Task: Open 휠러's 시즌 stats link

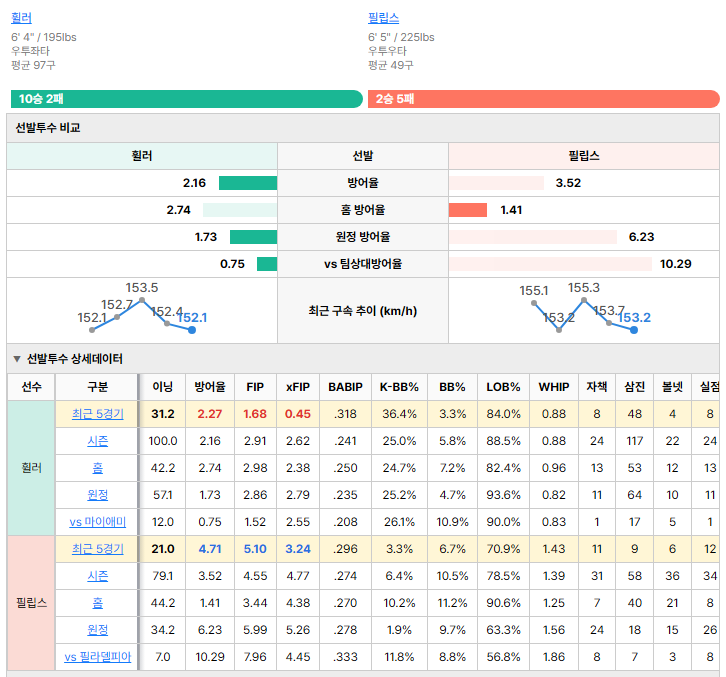Action: 98,441
